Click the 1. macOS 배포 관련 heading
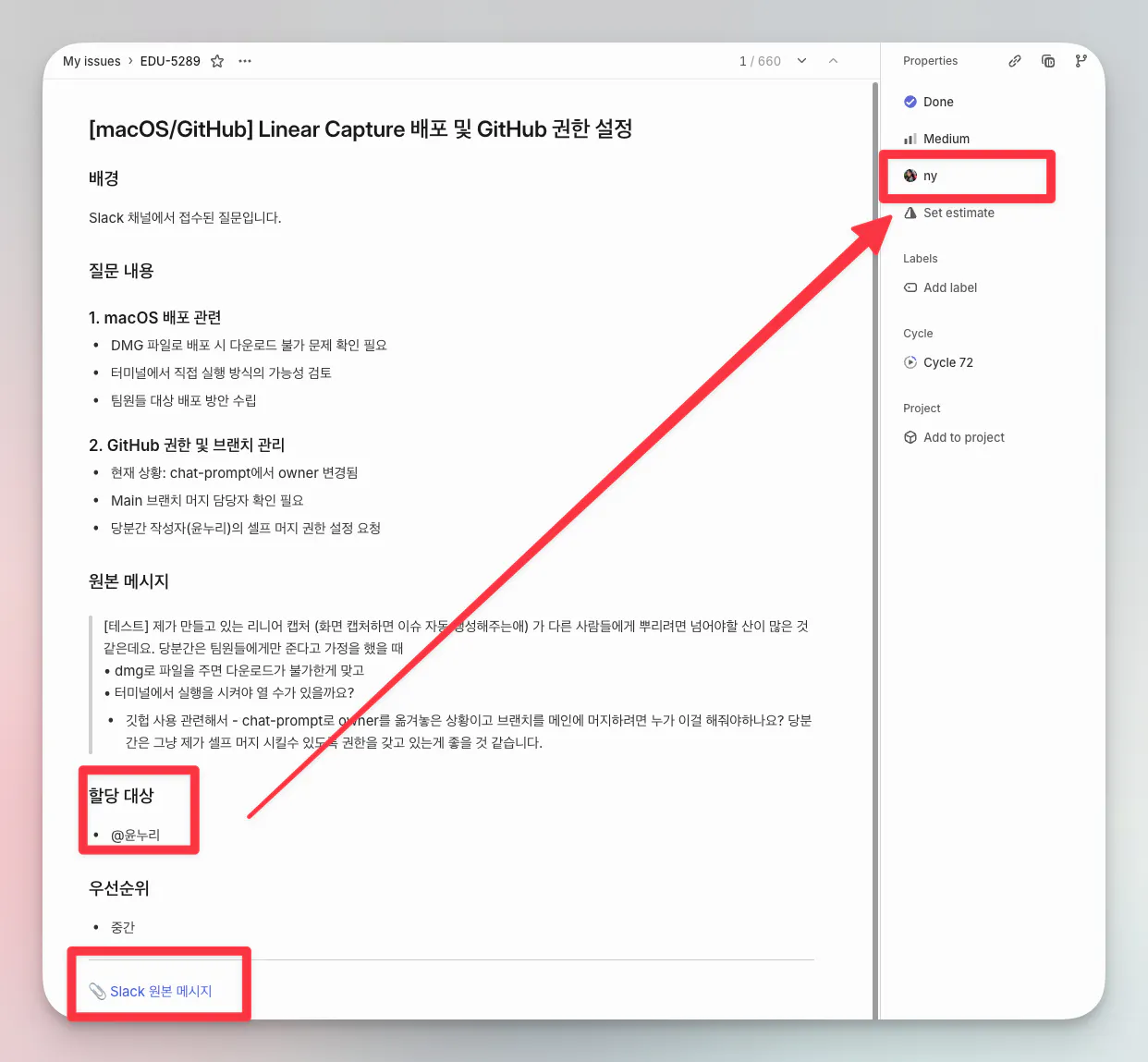This screenshot has width=1148, height=1062. [x=155, y=318]
